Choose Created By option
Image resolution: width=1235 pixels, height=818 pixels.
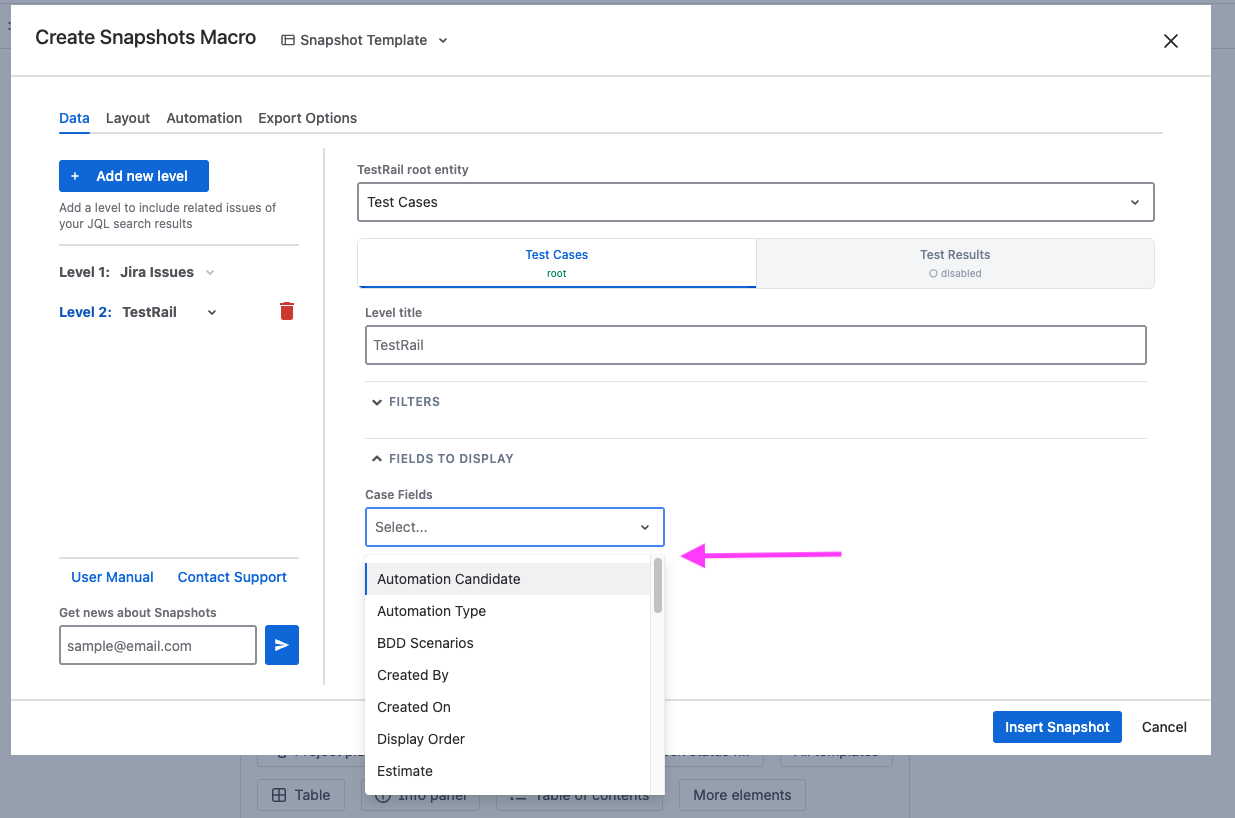coord(508,675)
